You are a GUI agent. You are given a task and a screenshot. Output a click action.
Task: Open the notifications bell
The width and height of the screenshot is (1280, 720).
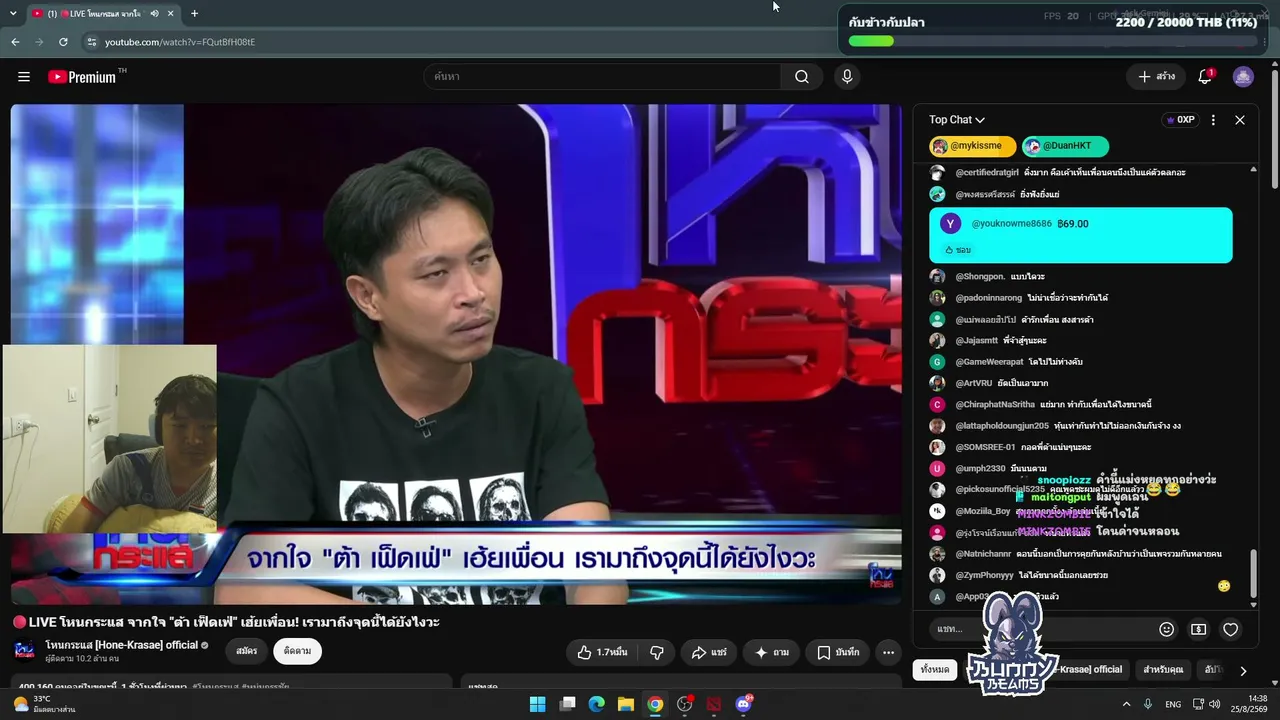1205,77
